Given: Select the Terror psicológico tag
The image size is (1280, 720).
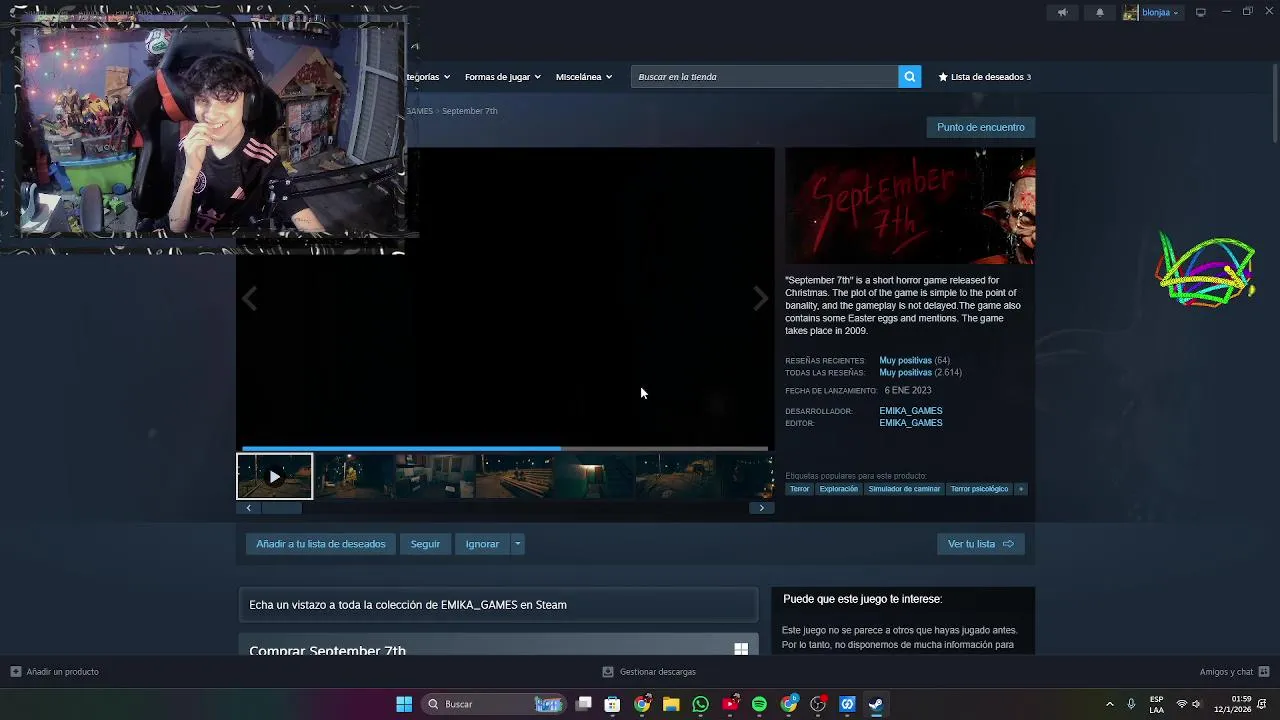Looking at the screenshot, I should click(x=979, y=489).
